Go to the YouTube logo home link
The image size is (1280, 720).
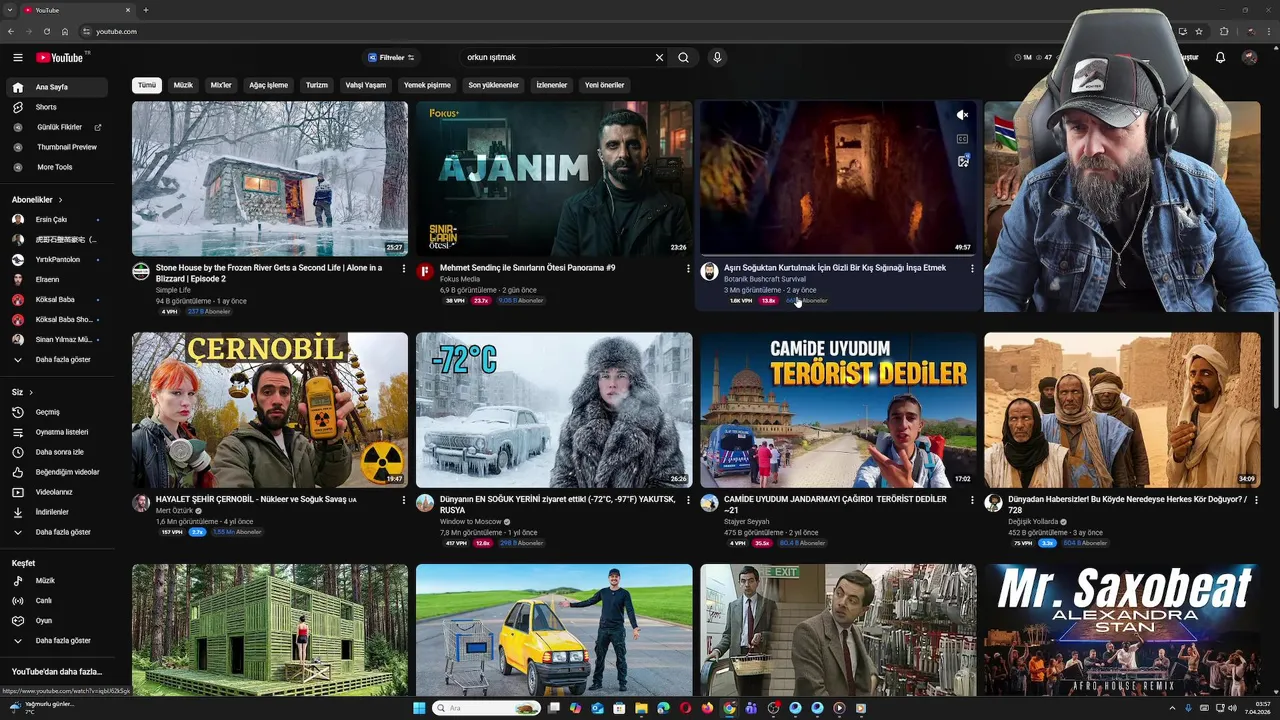tap(60, 57)
